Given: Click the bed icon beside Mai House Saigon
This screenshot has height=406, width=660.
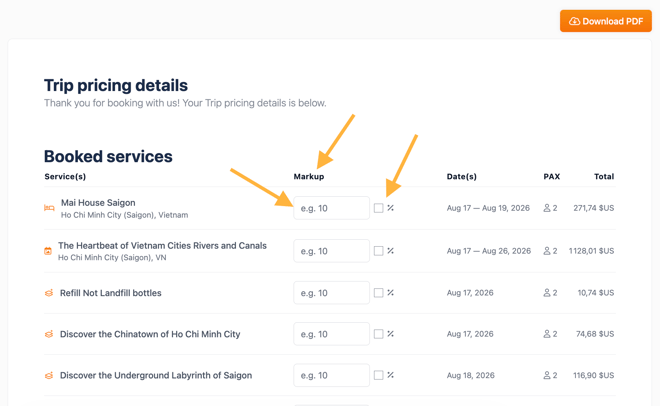Looking at the screenshot, I should coord(49,208).
